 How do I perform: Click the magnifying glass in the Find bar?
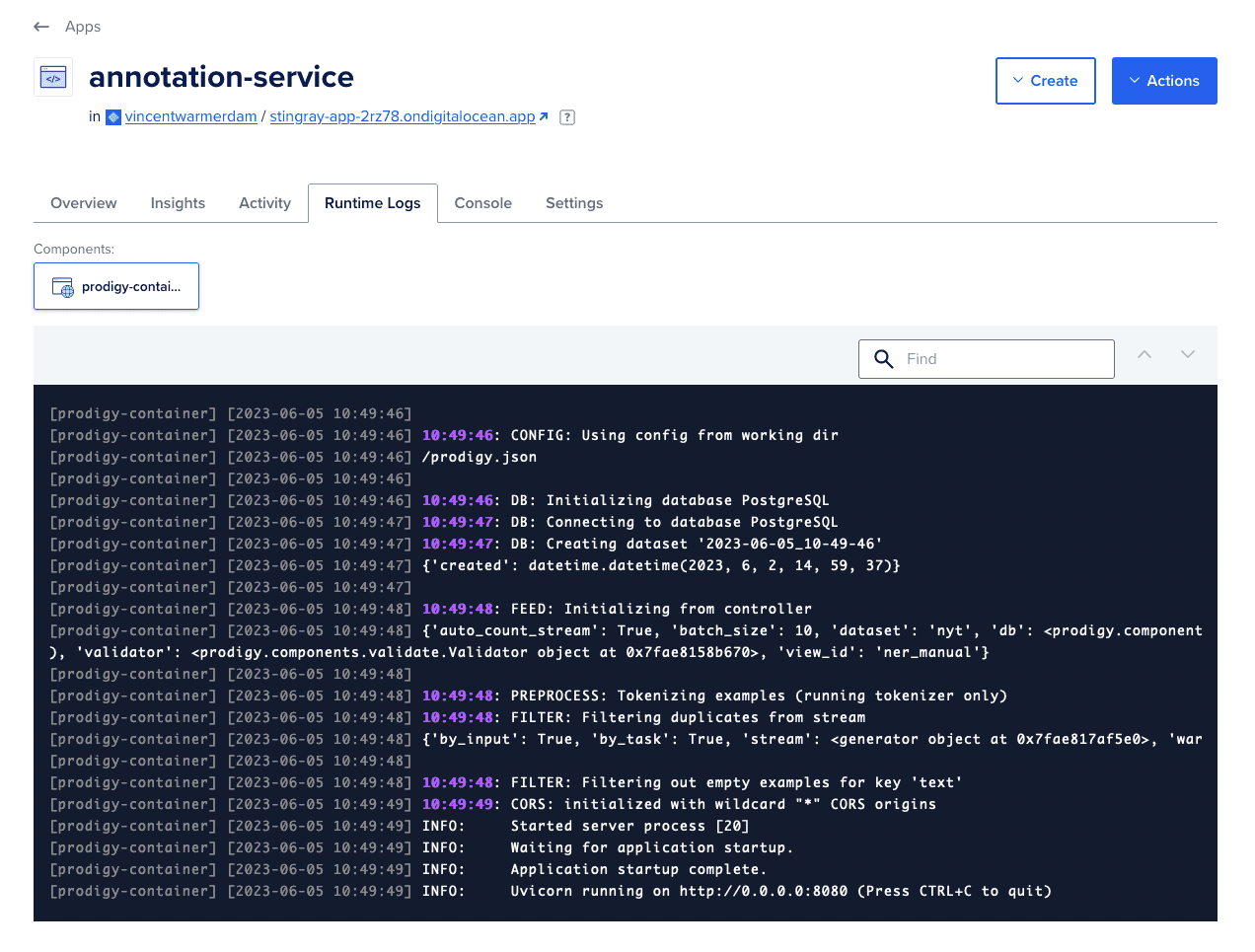[x=883, y=358]
